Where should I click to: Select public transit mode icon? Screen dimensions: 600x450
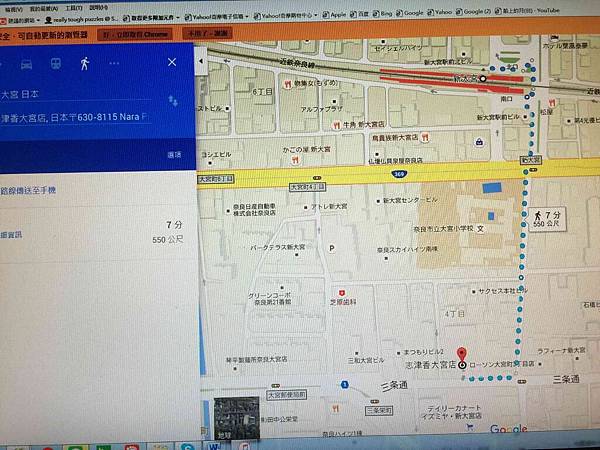pos(56,64)
